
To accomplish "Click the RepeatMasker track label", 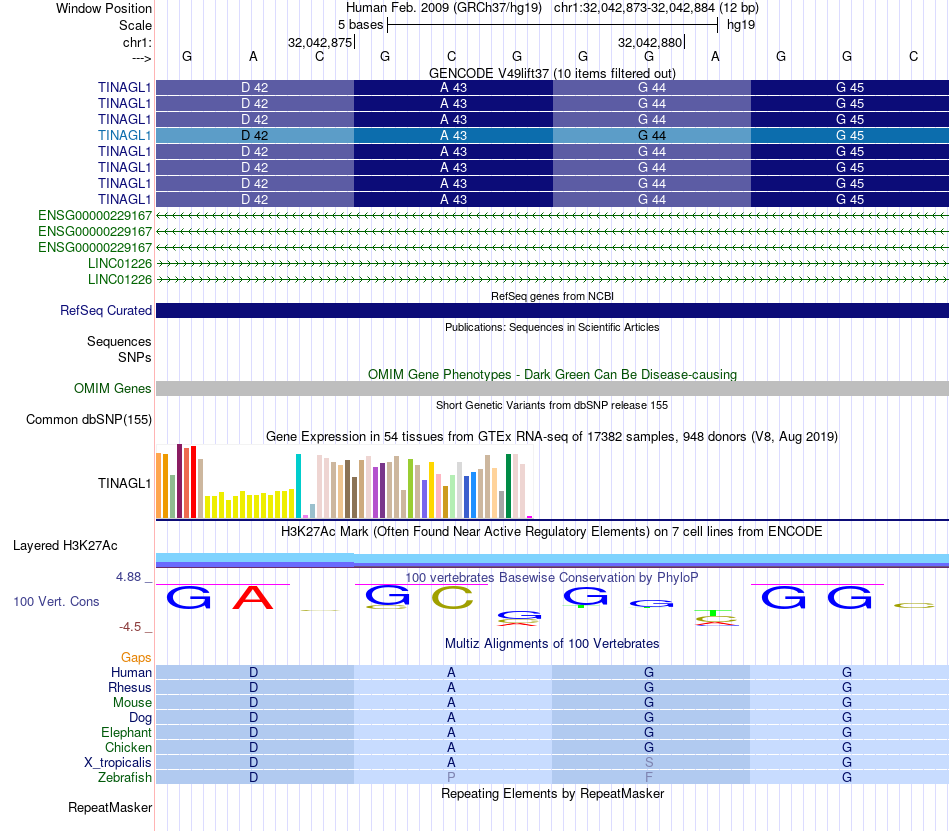I will [110, 807].
